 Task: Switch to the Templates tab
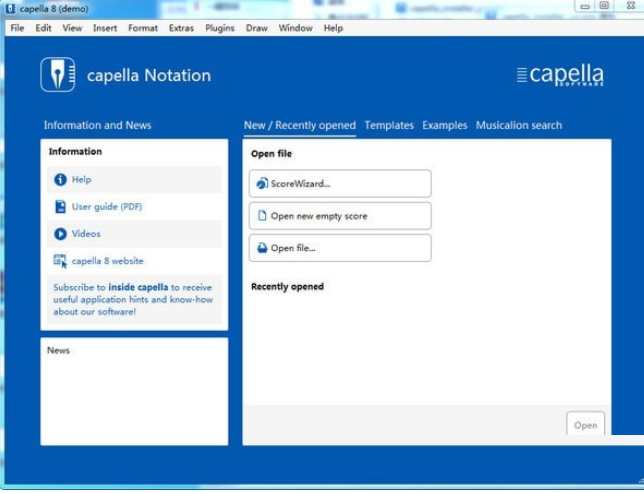click(389, 125)
